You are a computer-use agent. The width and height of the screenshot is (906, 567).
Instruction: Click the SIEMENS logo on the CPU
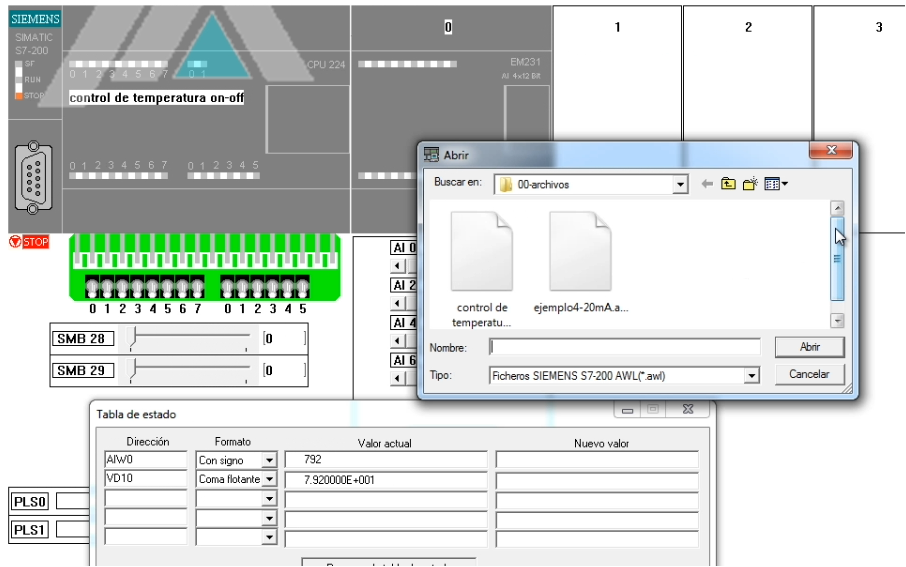tap(35, 18)
